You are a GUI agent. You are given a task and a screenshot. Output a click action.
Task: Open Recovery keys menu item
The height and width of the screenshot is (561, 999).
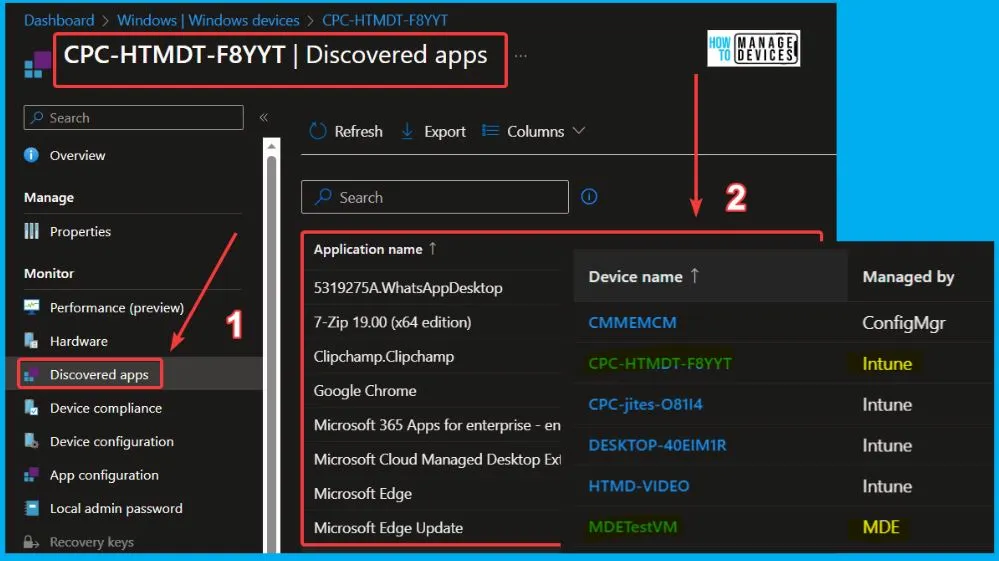click(x=91, y=542)
